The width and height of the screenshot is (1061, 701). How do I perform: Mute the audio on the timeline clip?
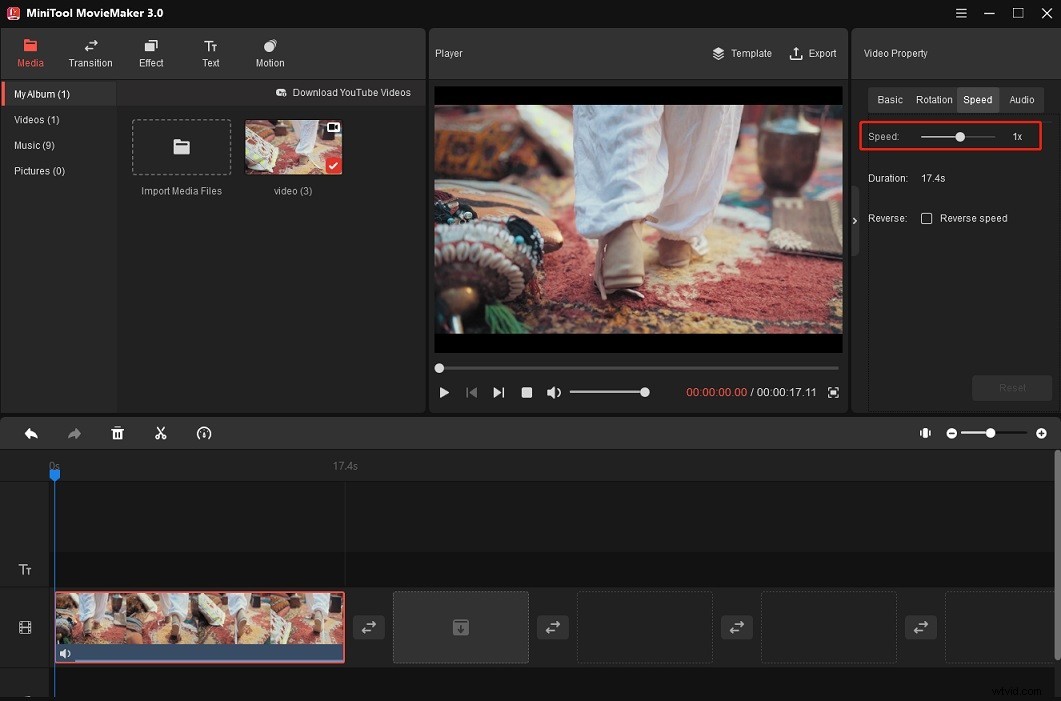(x=65, y=653)
